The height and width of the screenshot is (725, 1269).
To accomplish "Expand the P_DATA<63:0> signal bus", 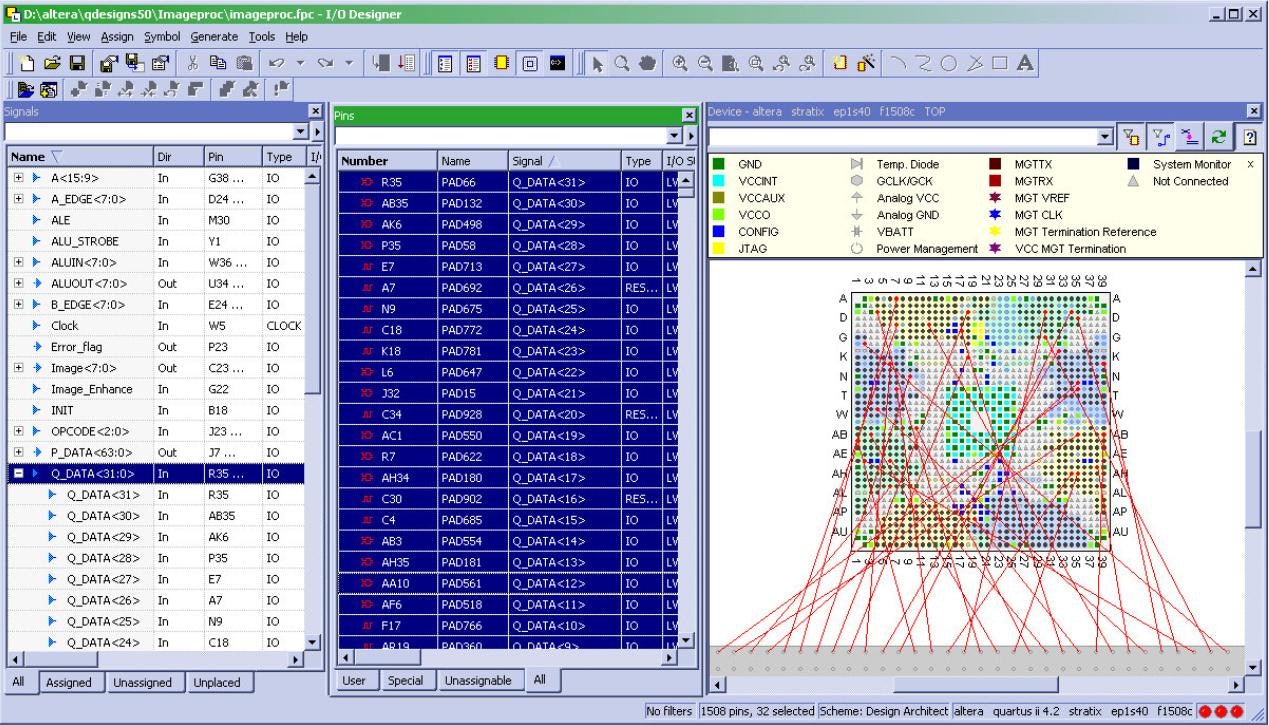I will coord(18,452).
